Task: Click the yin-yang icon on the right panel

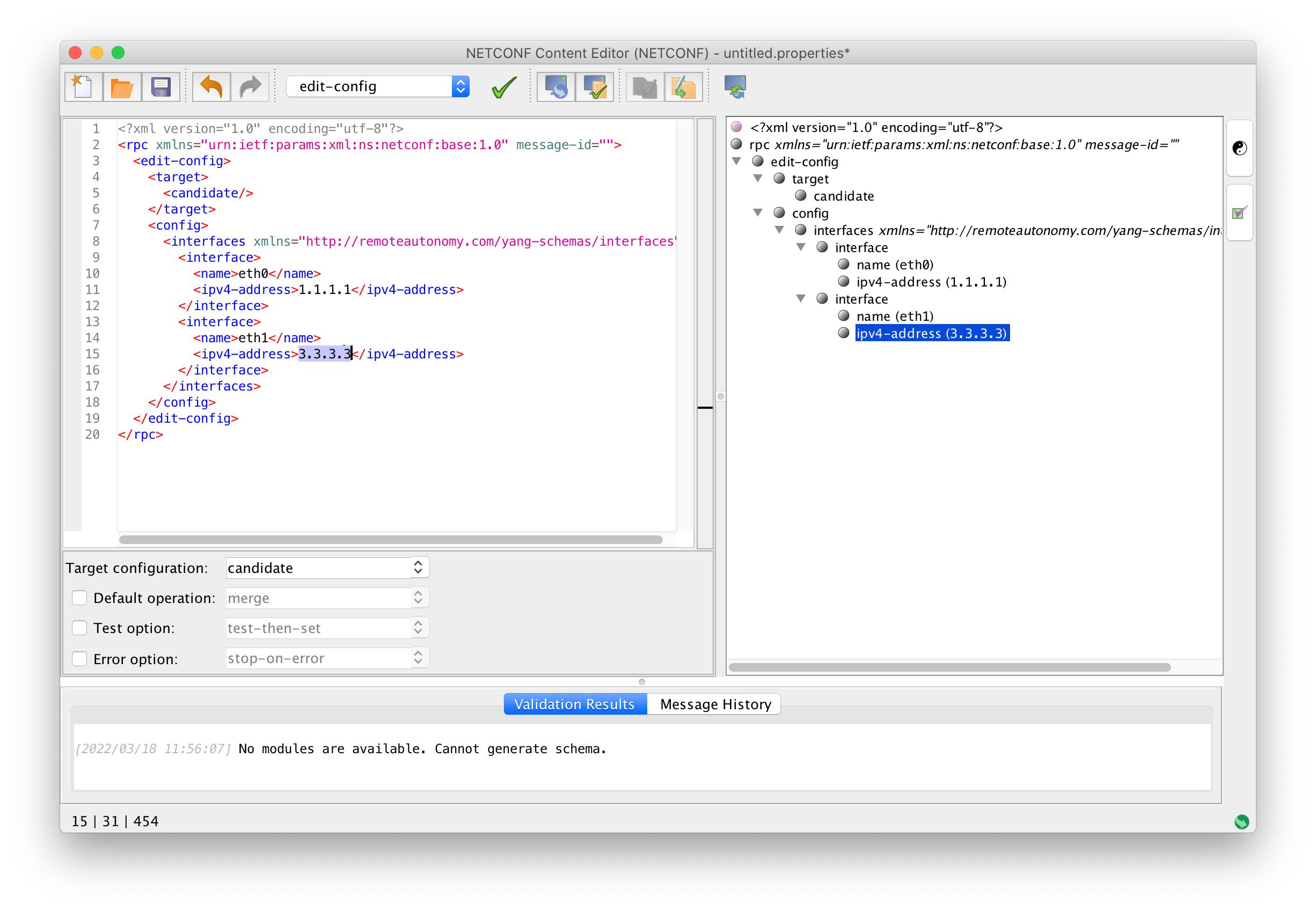Action: pos(1239,148)
